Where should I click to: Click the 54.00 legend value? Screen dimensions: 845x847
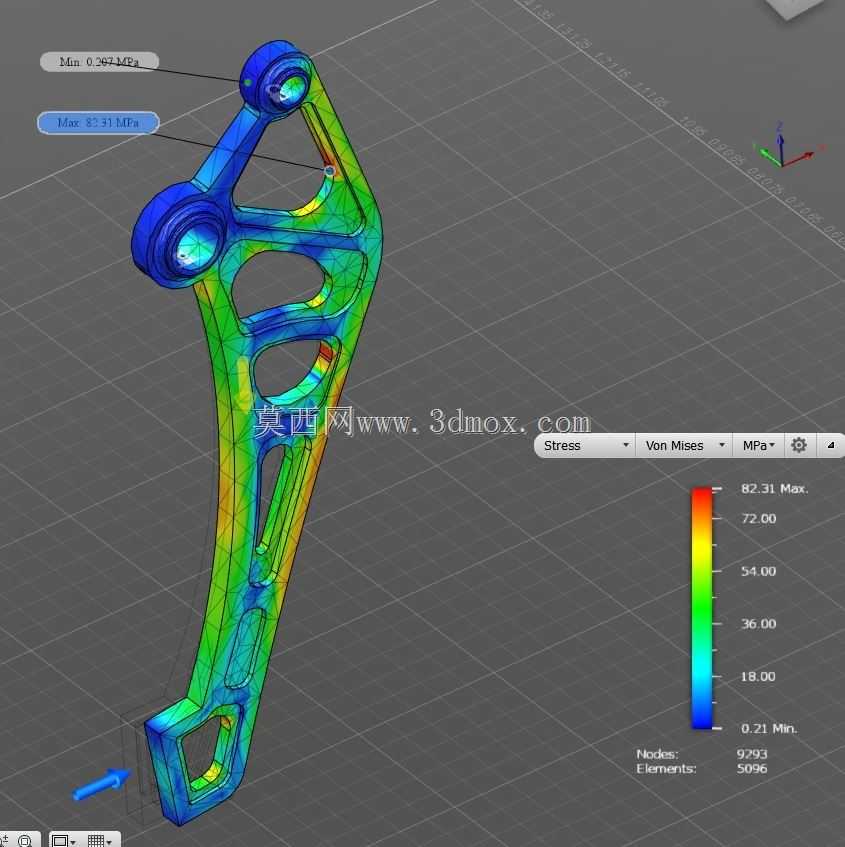759,571
